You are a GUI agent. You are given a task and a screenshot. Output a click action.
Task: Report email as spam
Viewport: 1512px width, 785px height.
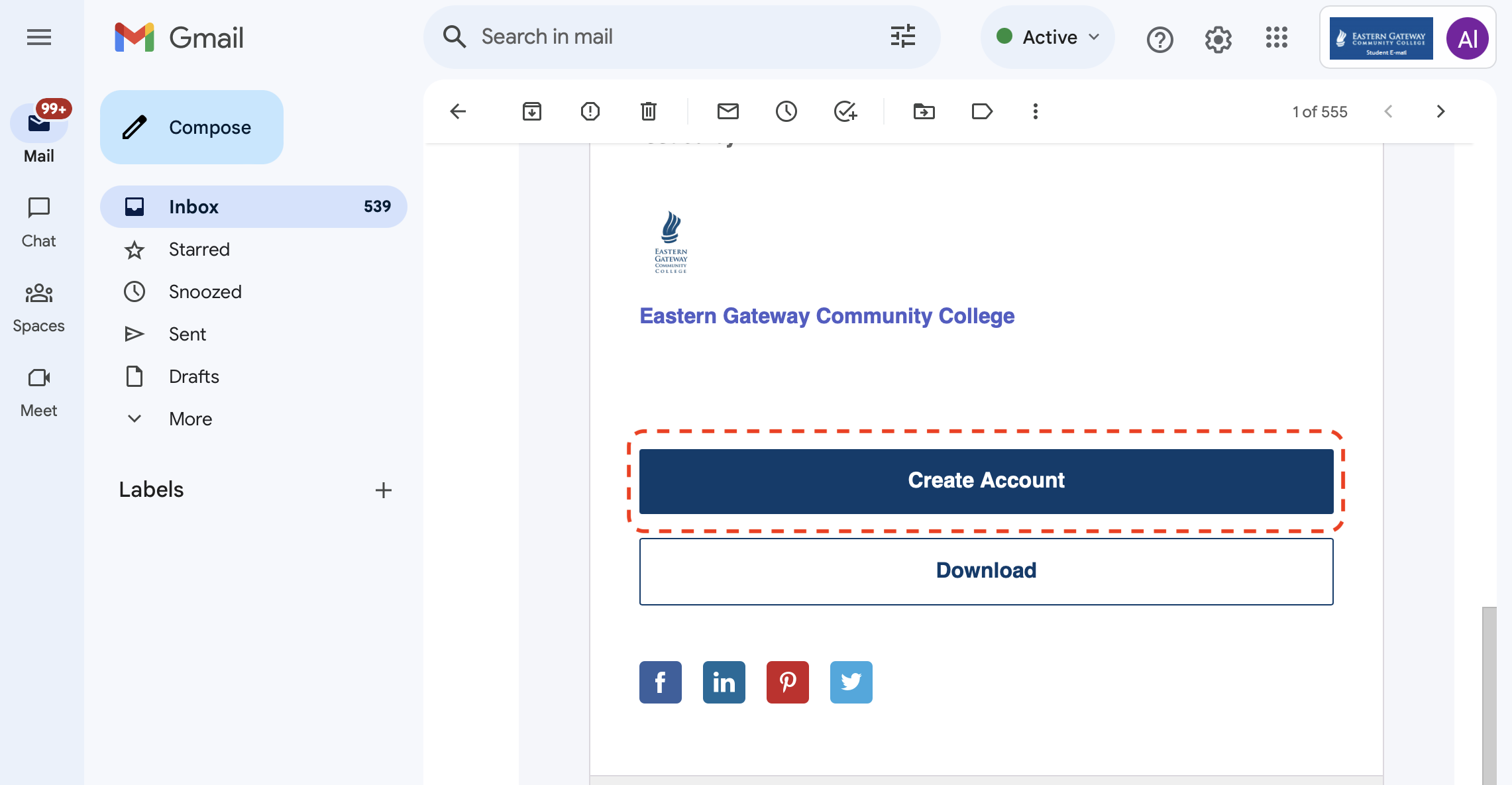pos(590,111)
